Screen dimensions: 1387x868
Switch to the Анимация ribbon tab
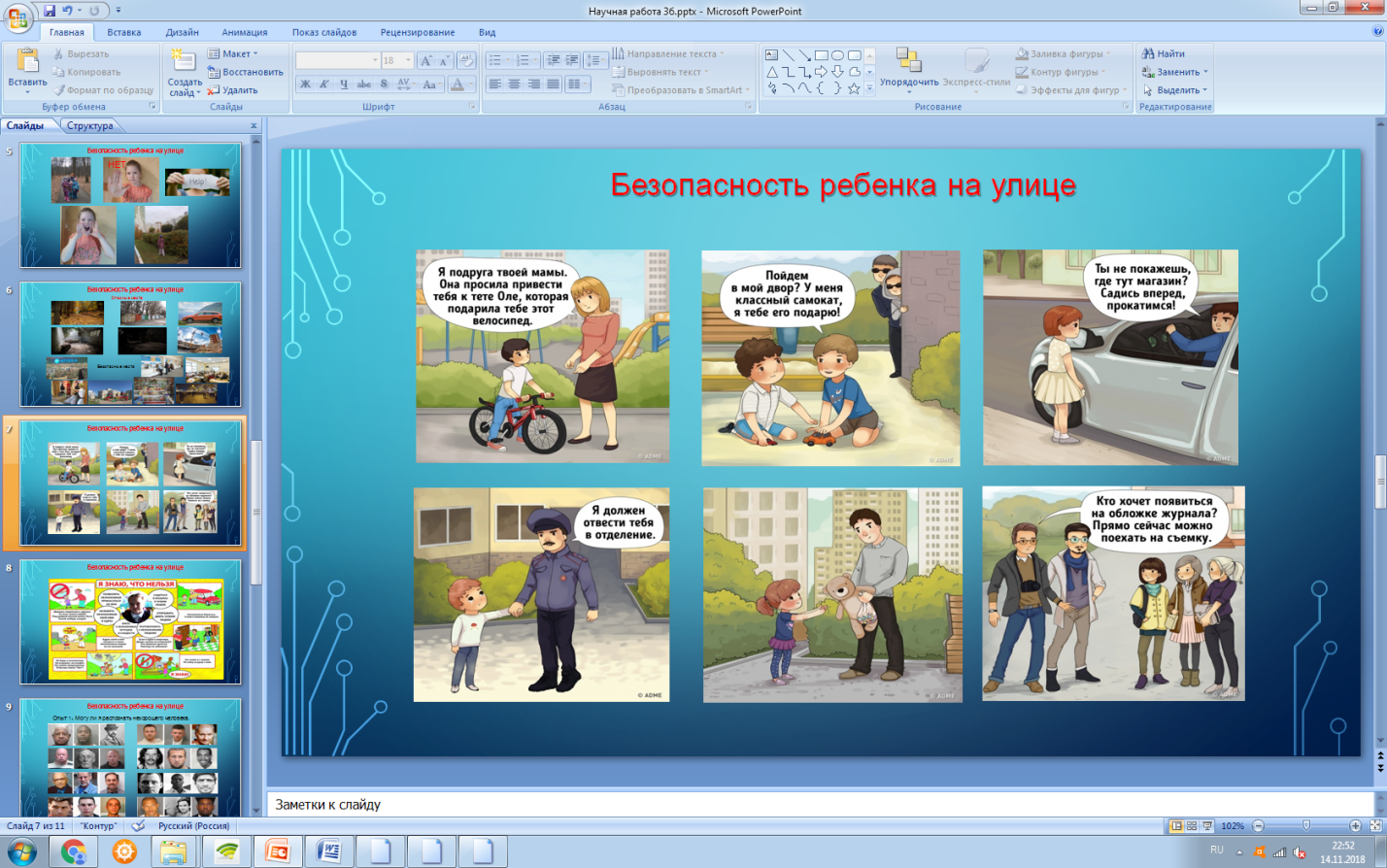click(245, 32)
